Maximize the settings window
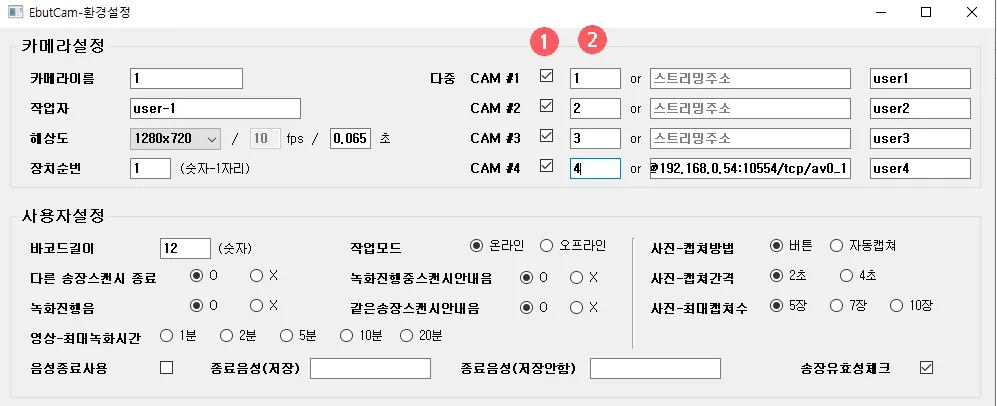Screen dimensions: 997x406 925,13
